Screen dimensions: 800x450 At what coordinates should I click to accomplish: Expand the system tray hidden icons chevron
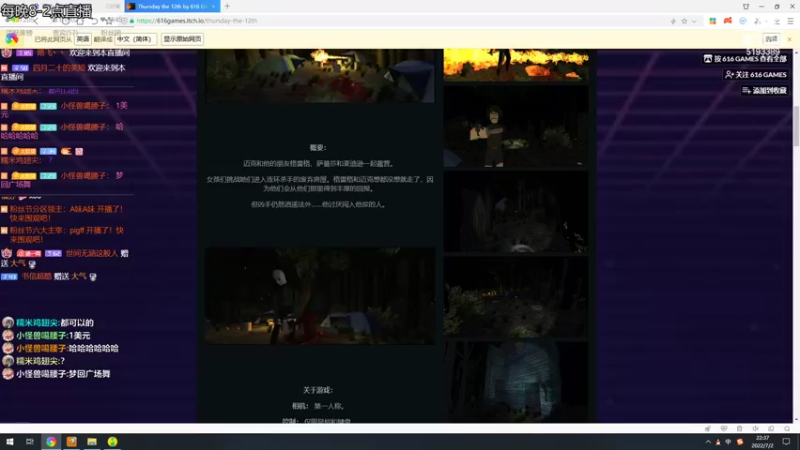(708, 442)
